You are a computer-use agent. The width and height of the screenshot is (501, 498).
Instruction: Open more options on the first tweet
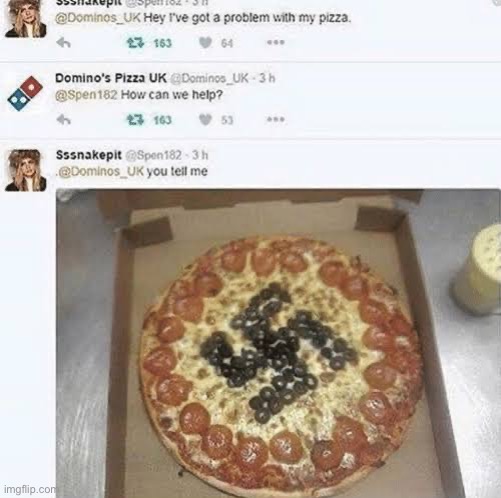[275, 42]
